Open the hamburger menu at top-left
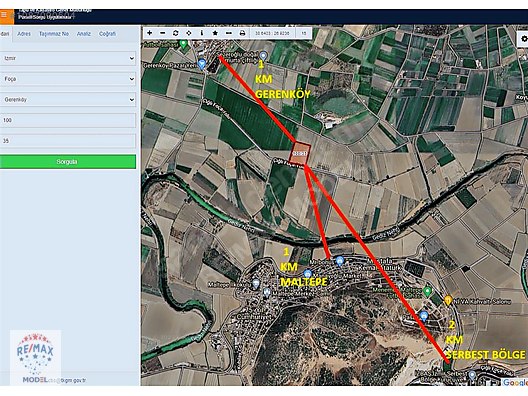 4,15
